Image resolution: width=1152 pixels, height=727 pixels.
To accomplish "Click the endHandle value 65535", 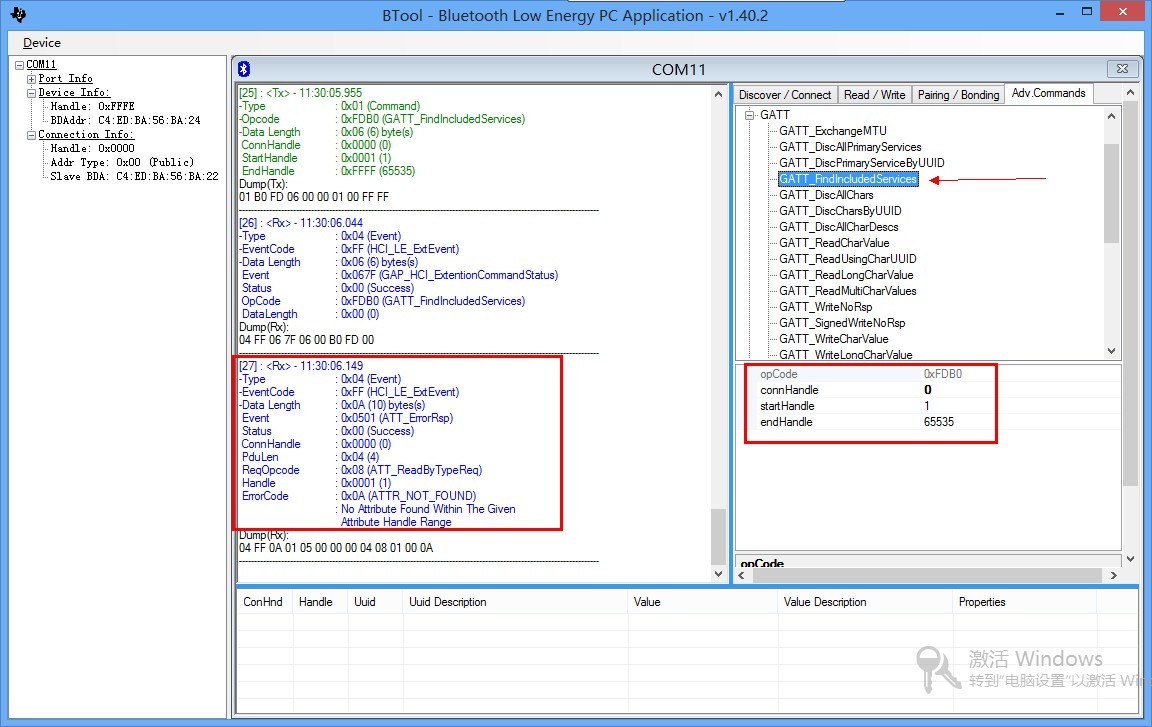I will pyautogui.click(x=939, y=422).
